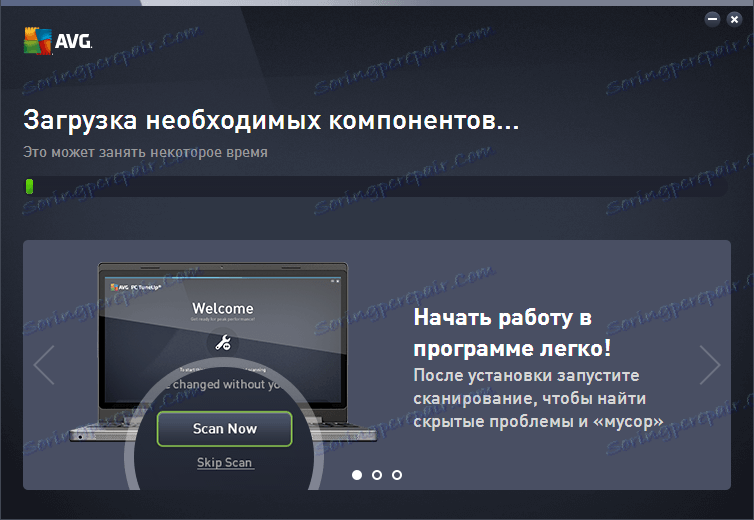Go to previous slide with left arrow

44,365
